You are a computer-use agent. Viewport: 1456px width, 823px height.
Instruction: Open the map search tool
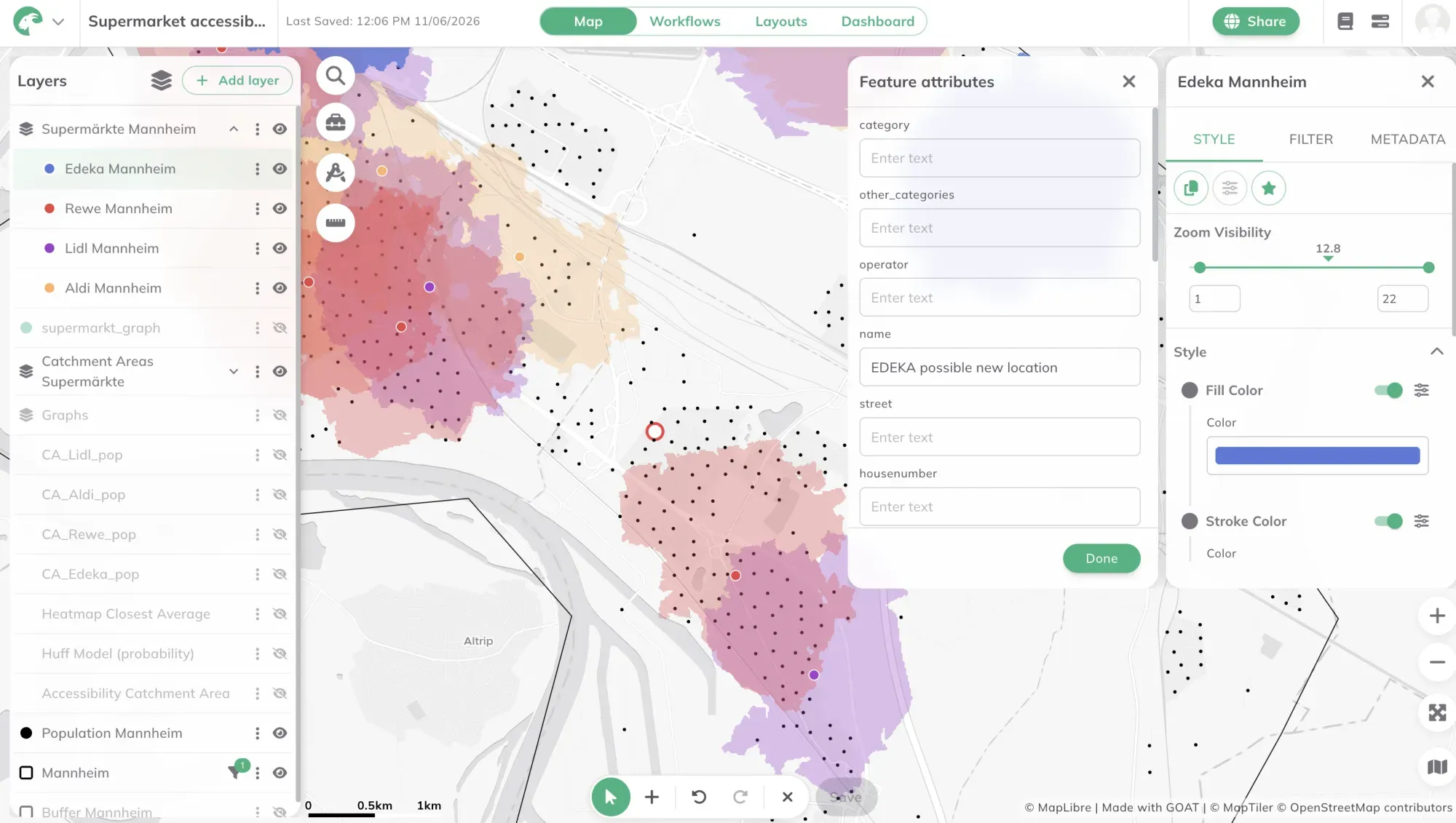click(336, 76)
